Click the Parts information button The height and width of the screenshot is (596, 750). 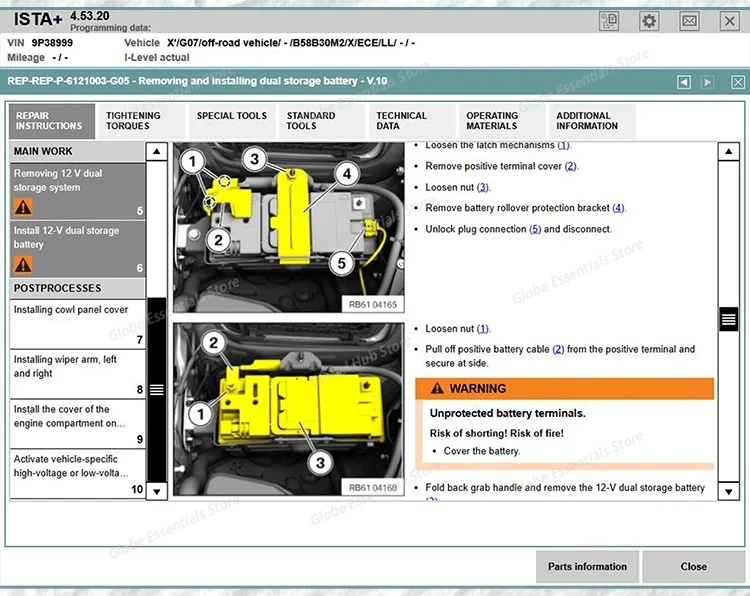click(x=587, y=566)
